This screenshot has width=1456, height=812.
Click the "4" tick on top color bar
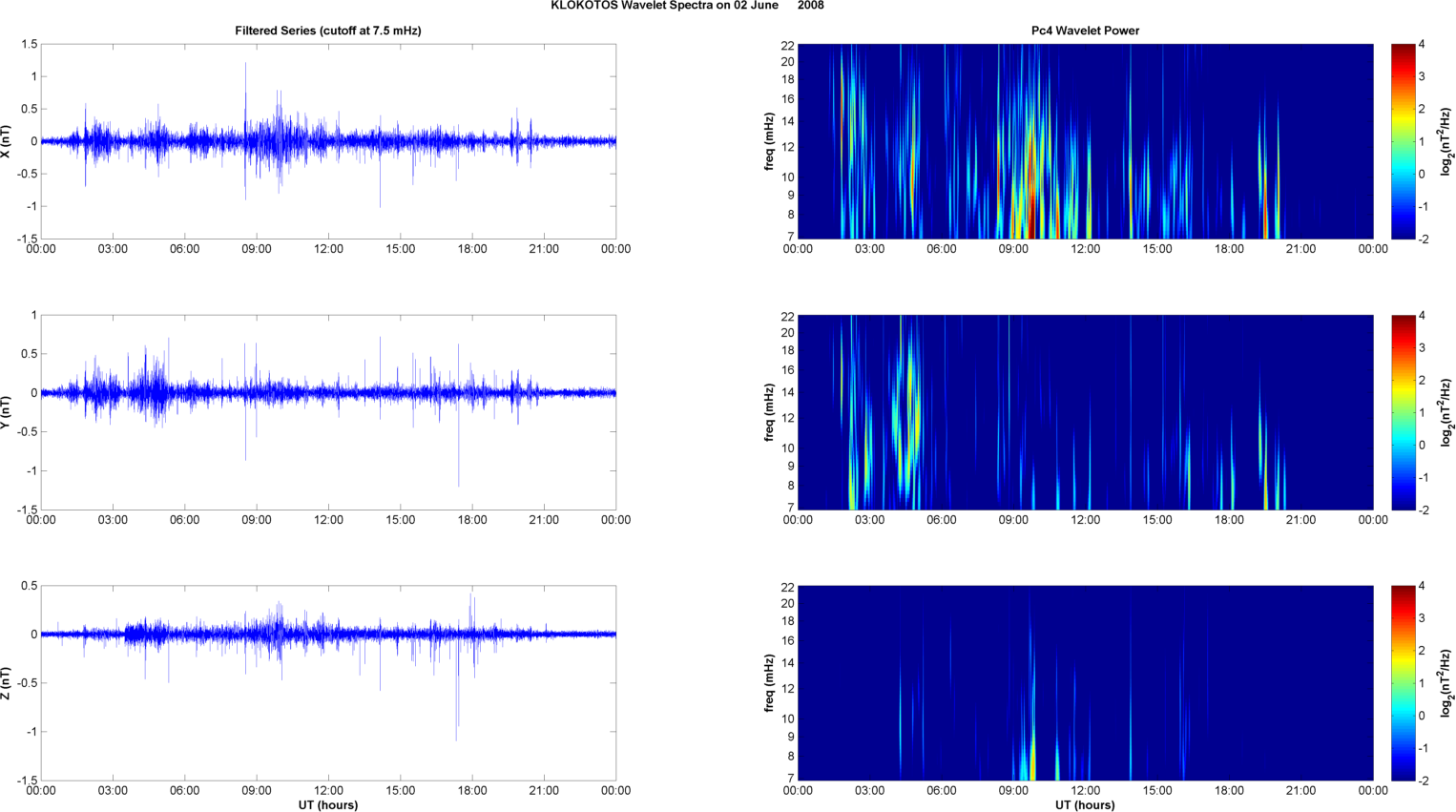coord(1422,45)
